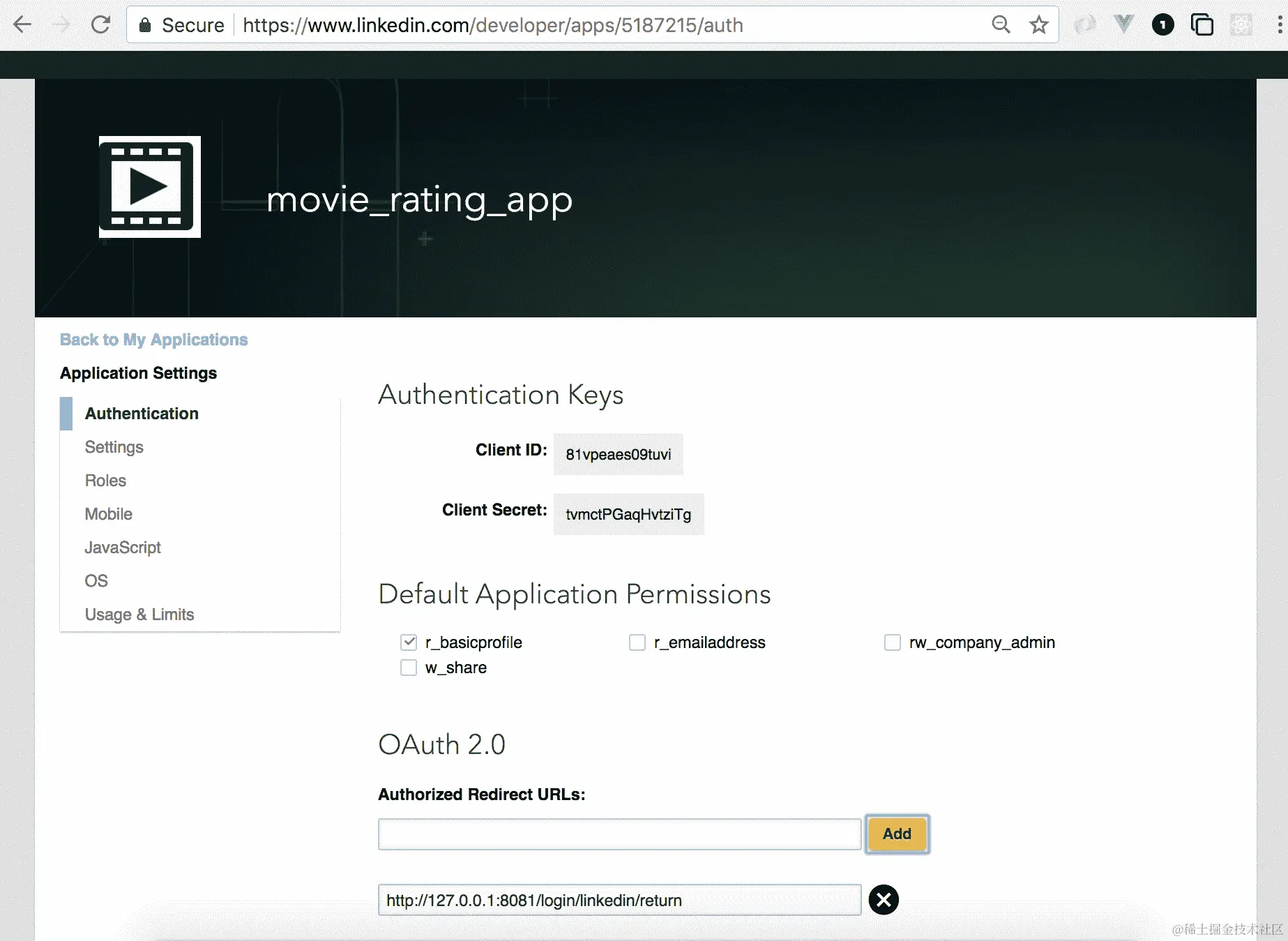Enable the w_share permission
Screen dimensions: 1288x941
[409, 668]
